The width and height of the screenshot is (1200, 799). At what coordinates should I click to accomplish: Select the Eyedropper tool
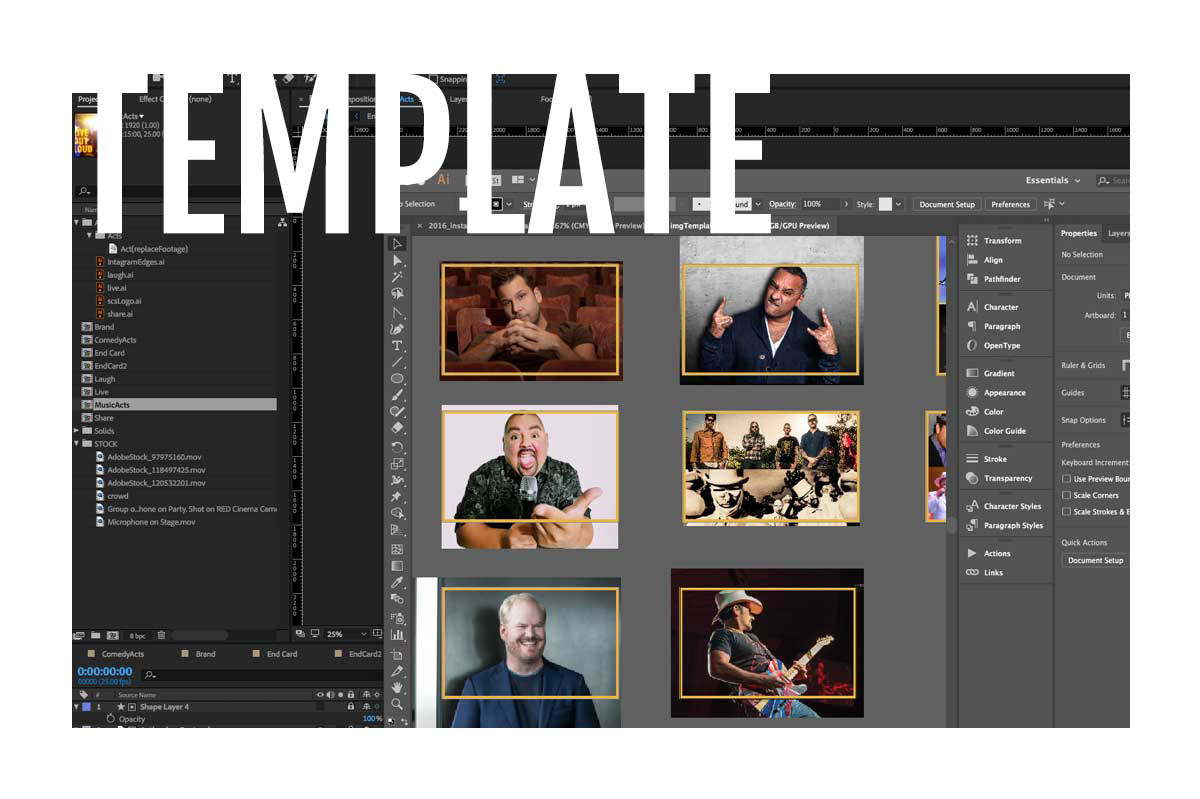tap(397, 582)
